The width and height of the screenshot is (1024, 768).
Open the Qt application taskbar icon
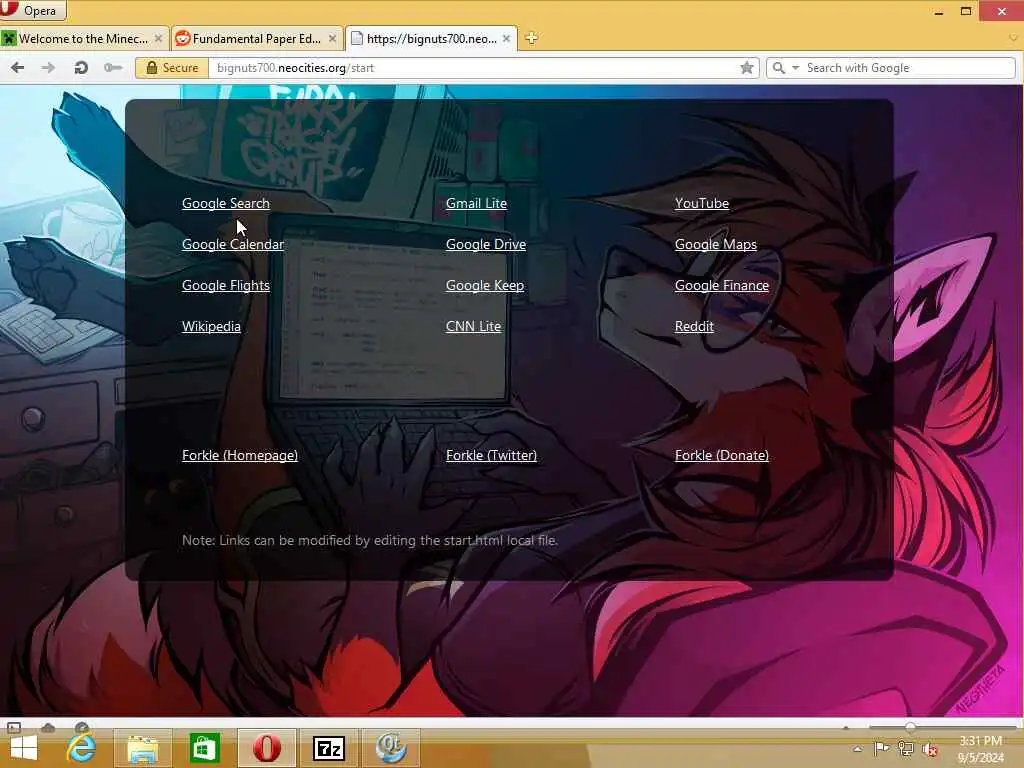(391, 748)
